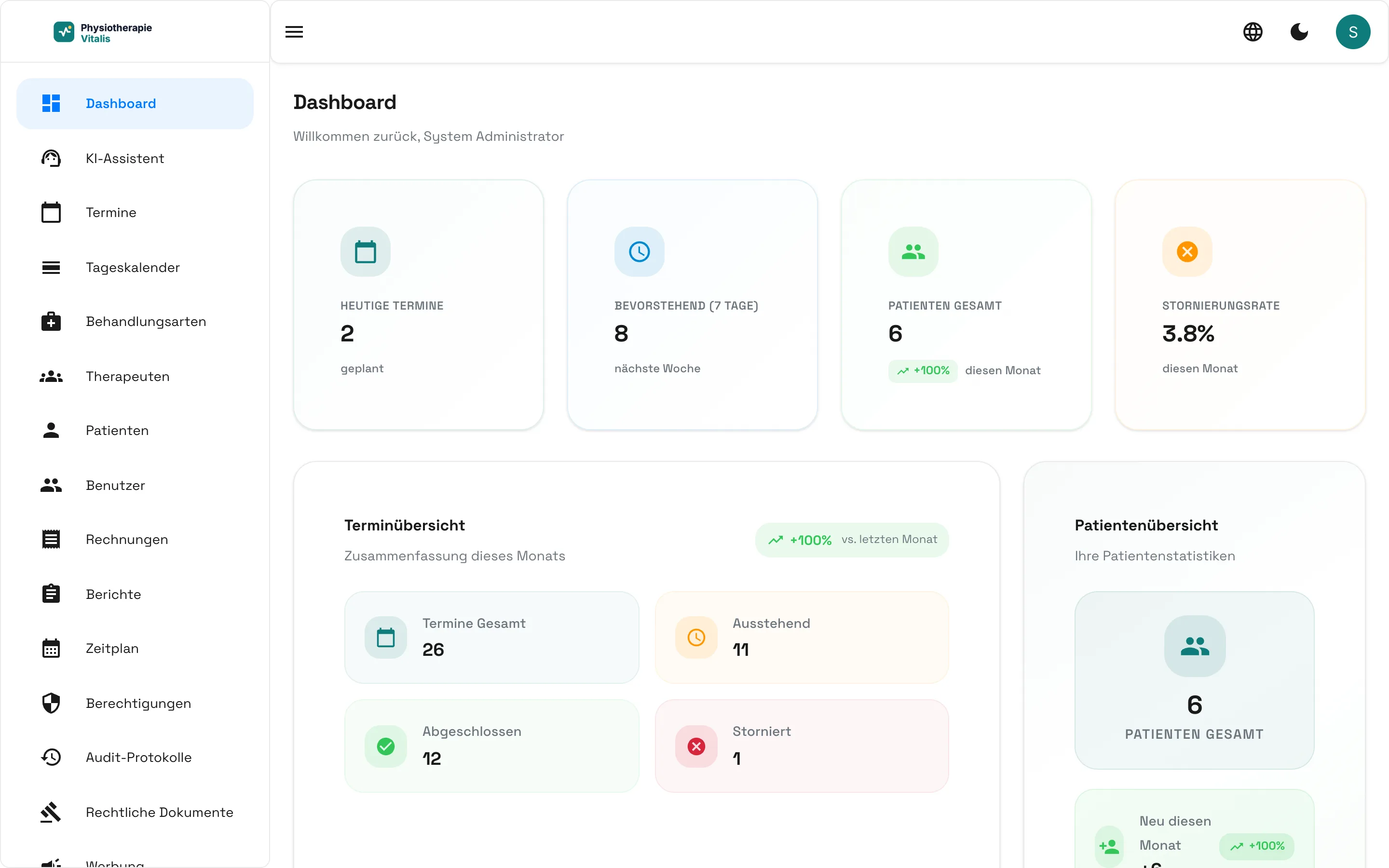This screenshot has height=868, width=1389.
Task: Click the Storniert red X icon
Action: pyautogui.click(x=696, y=746)
